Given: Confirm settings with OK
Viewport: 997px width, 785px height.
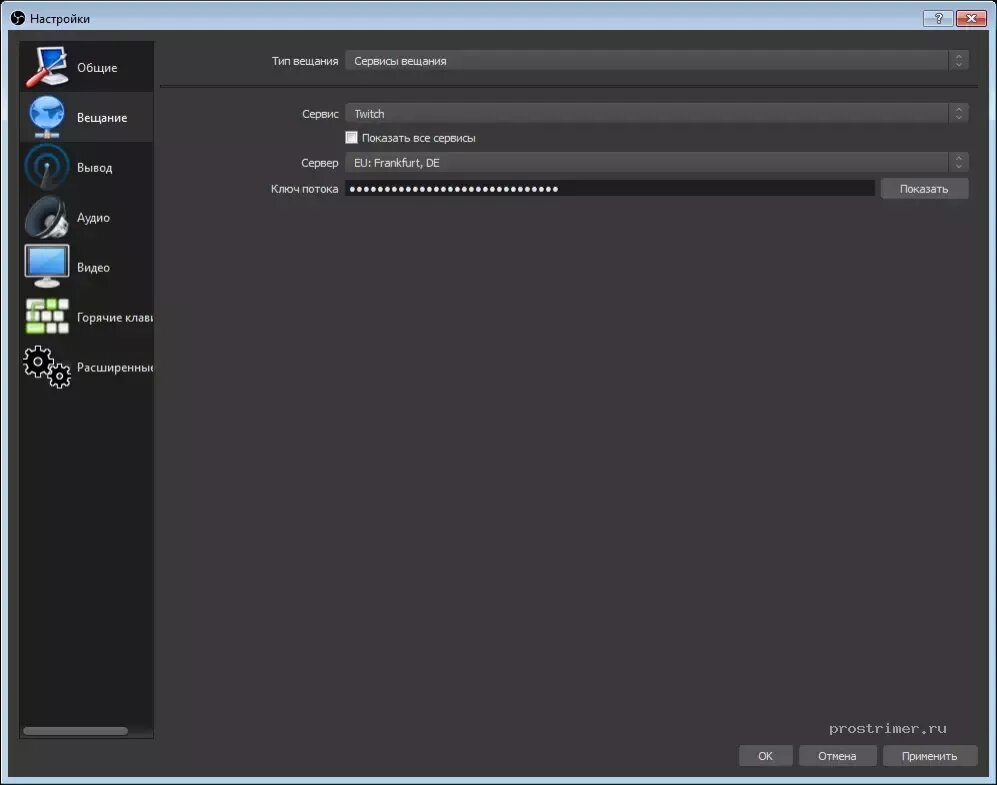Looking at the screenshot, I should coord(766,756).
